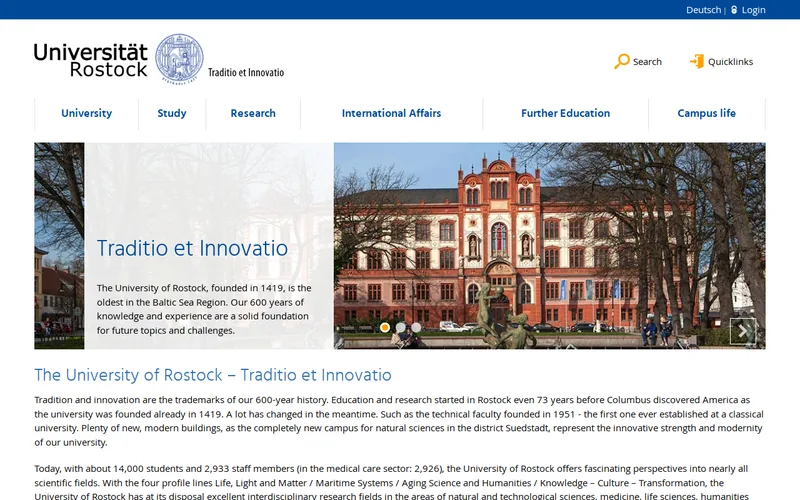Image resolution: width=800 pixels, height=500 pixels.
Task: Switch language to Deutsch
Action: pyautogui.click(x=703, y=10)
